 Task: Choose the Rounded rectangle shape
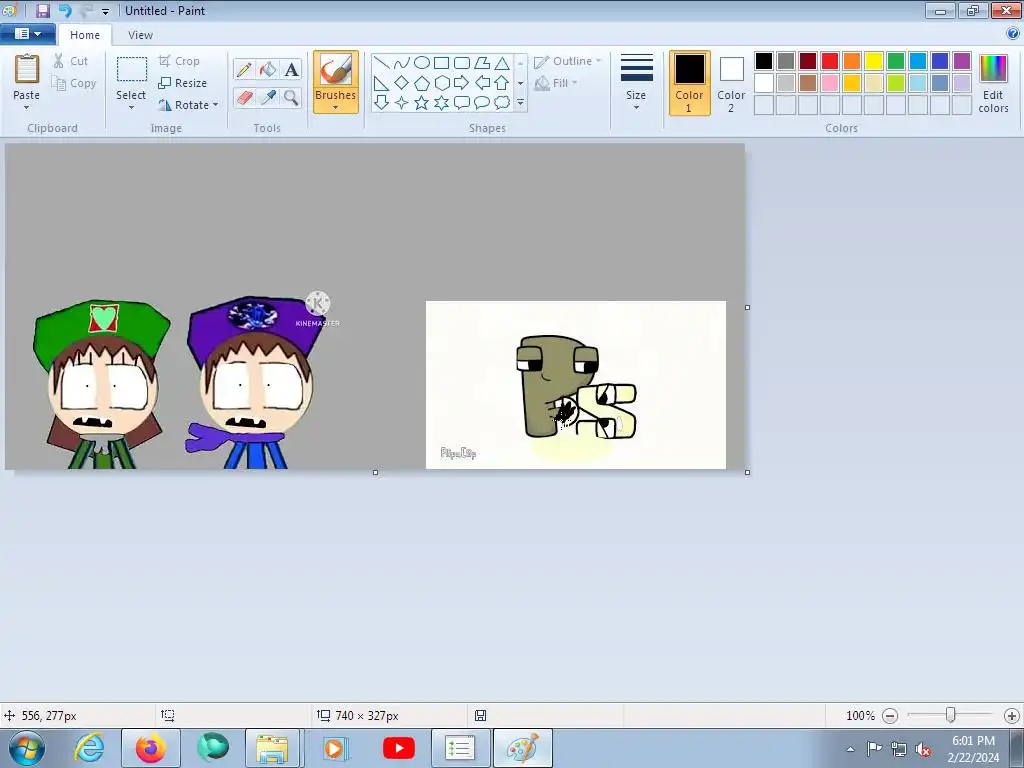462,63
